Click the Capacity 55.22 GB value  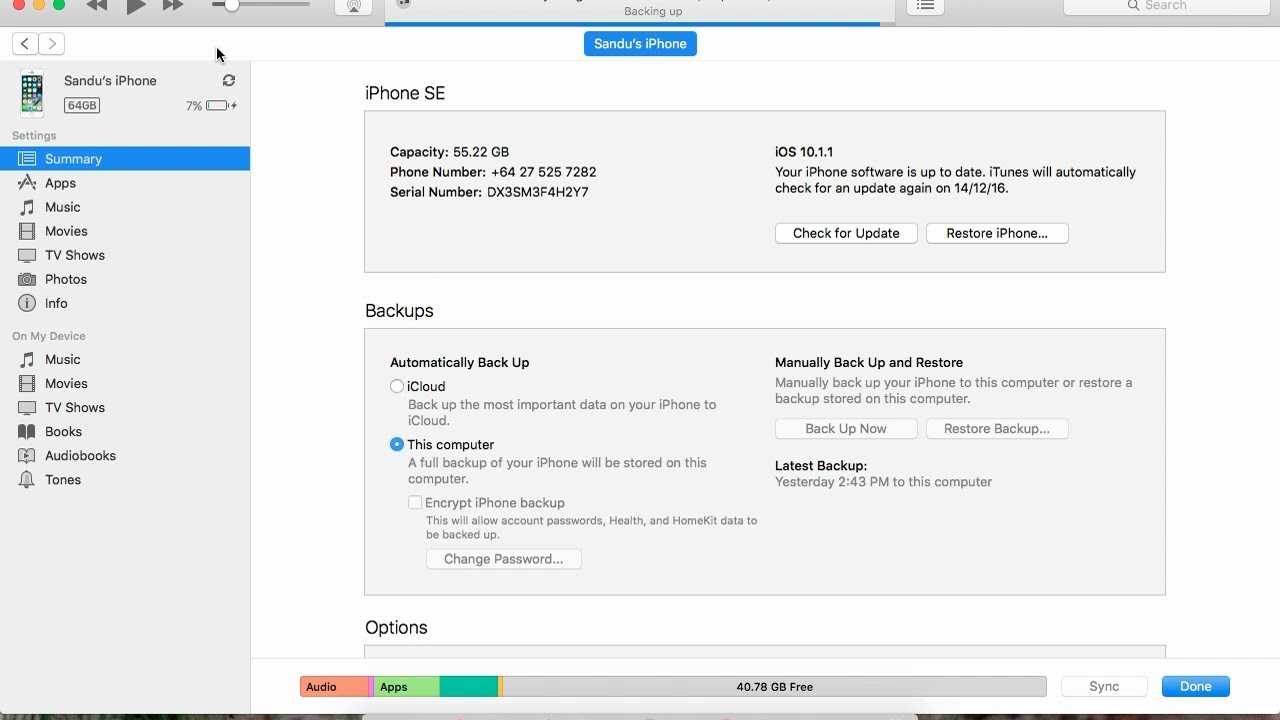pos(481,152)
